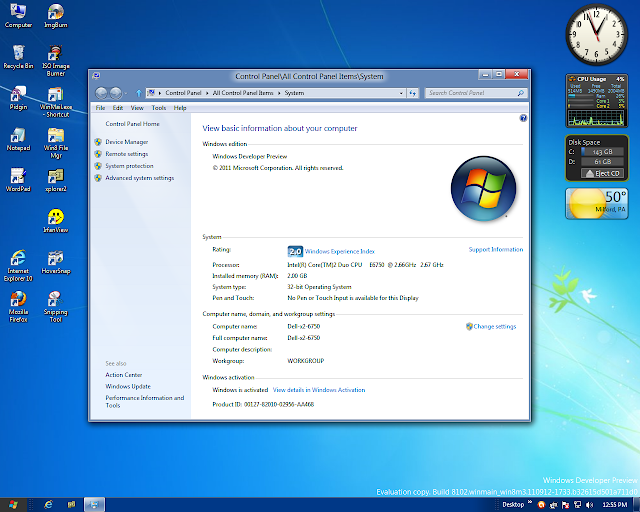640x512 pixels.
Task: Open the file explorer taskbar icon
Action: tap(71, 505)
